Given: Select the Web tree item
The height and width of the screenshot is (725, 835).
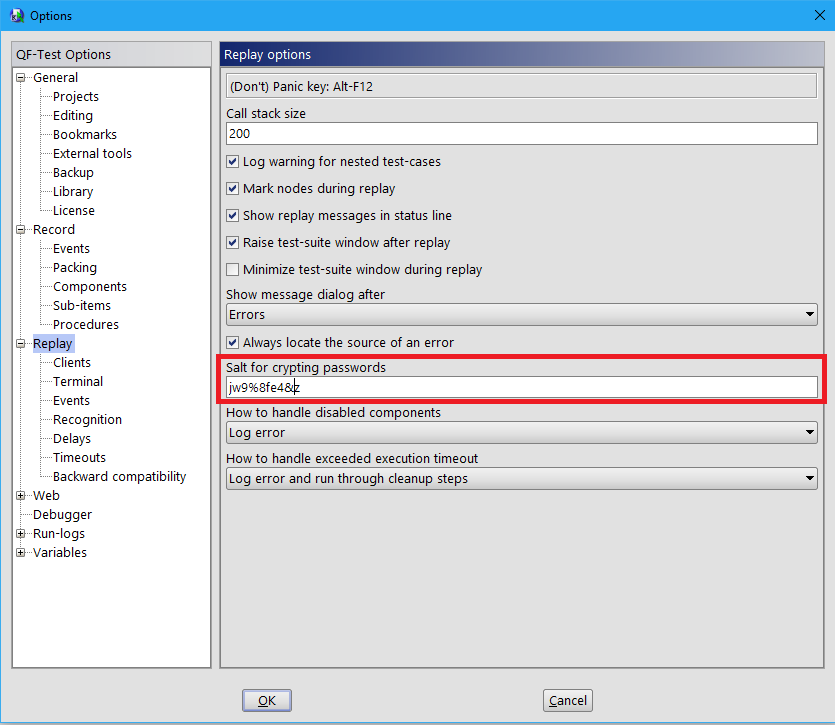Looking at the screenshot, I should (46, 495).
